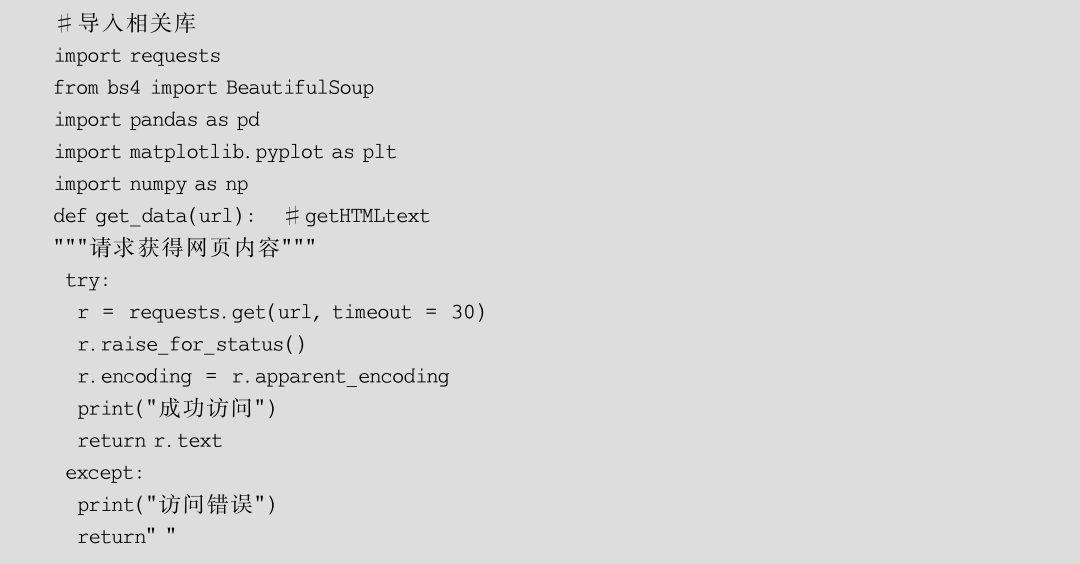This screenshot has height=564, width=1080.
Task: Click the import numpy as np line
Action: click(x=151, y=185)
